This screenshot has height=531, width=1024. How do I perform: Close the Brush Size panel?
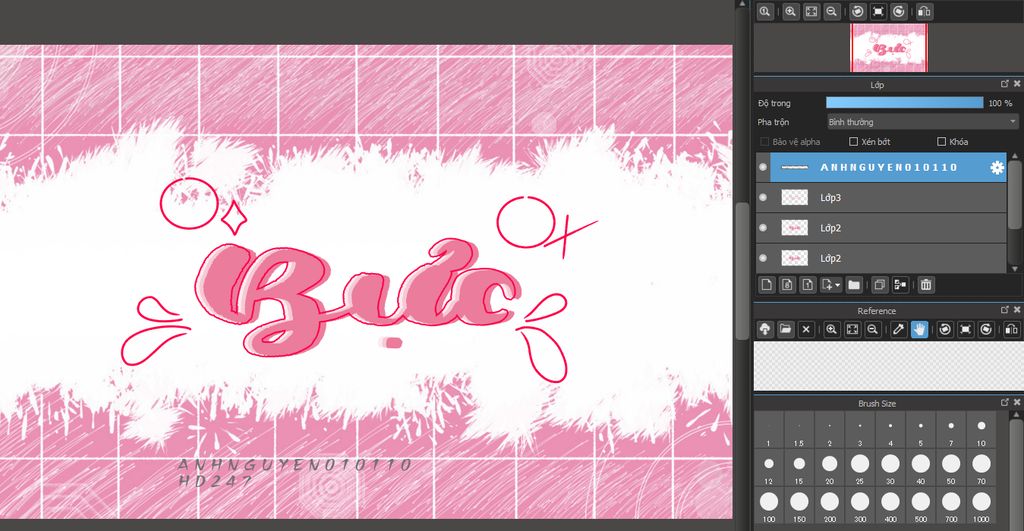point(1017,402)
